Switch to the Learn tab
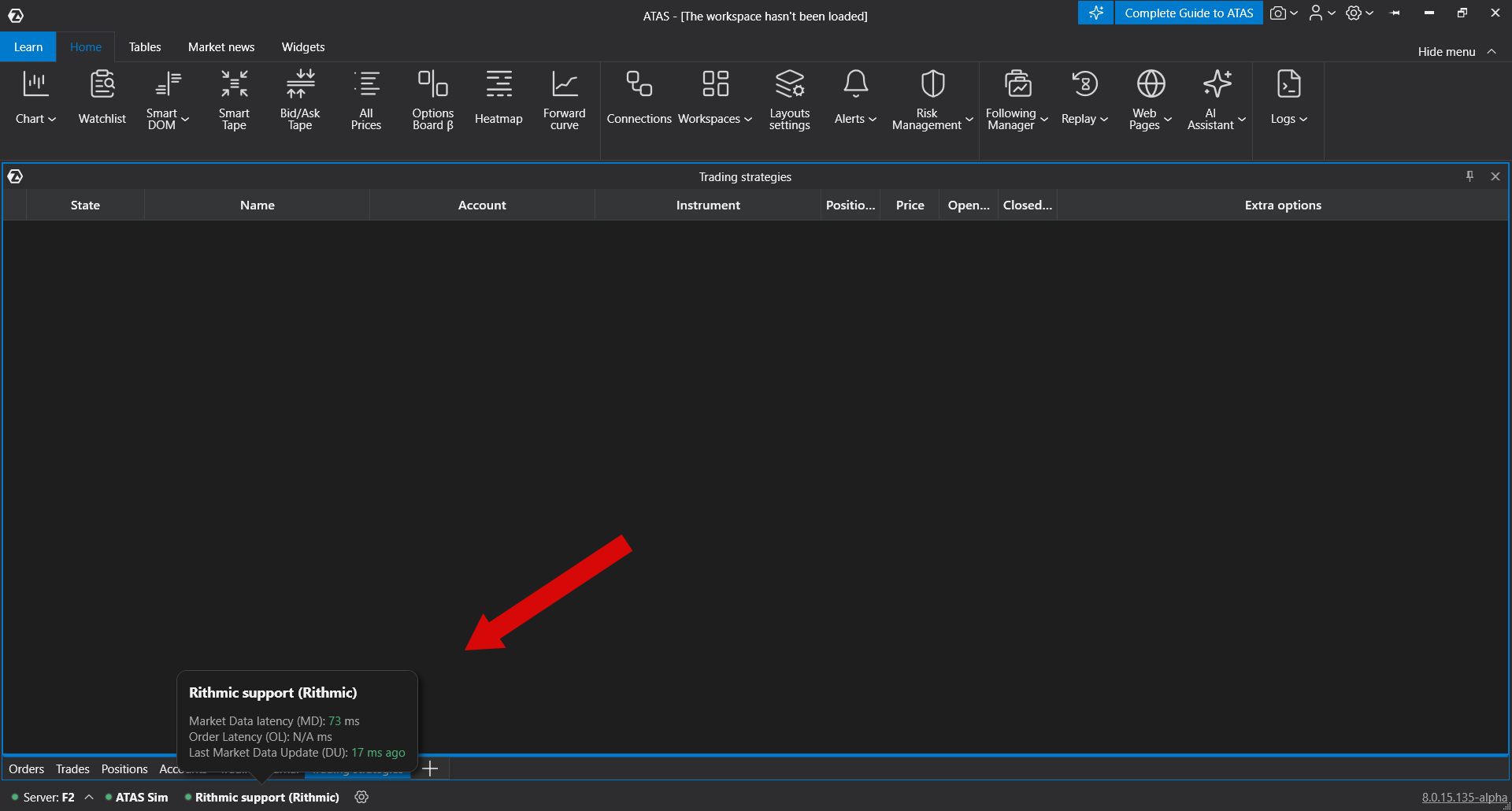 click(28, 47)
